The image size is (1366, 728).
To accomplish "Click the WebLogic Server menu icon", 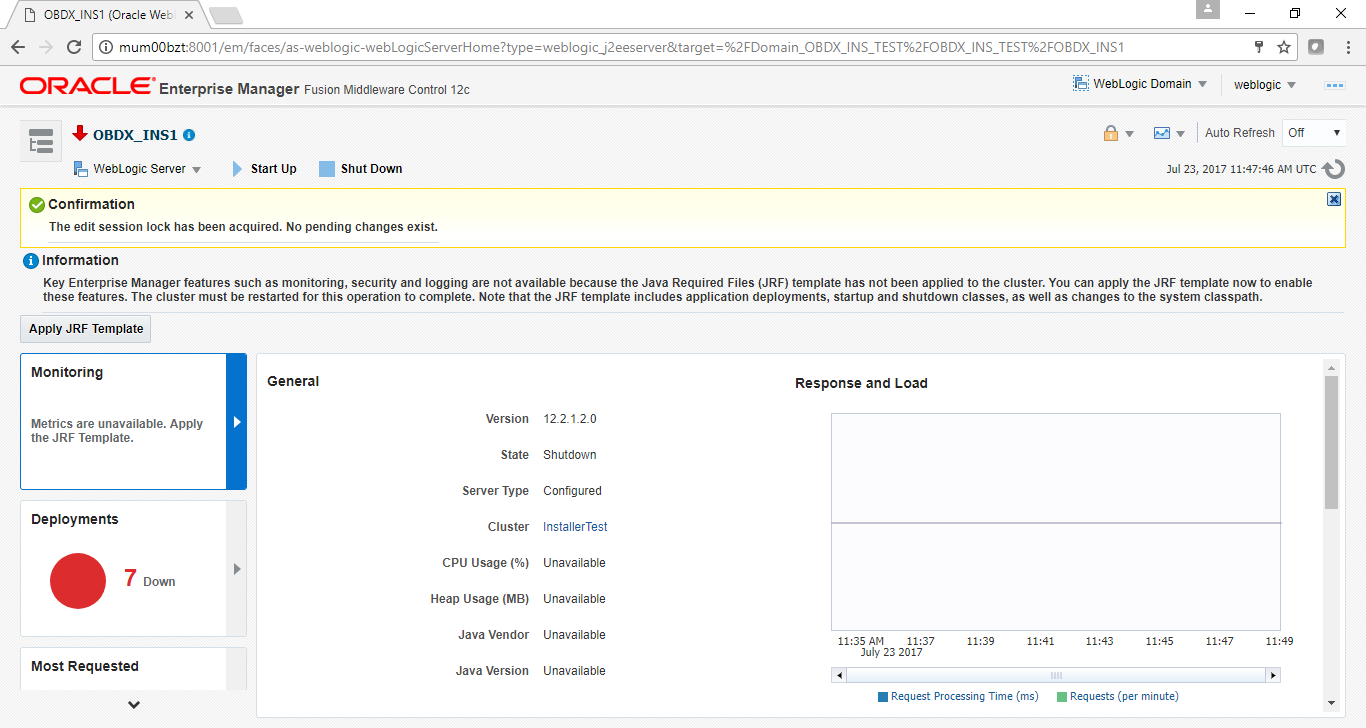I will 81,169.
